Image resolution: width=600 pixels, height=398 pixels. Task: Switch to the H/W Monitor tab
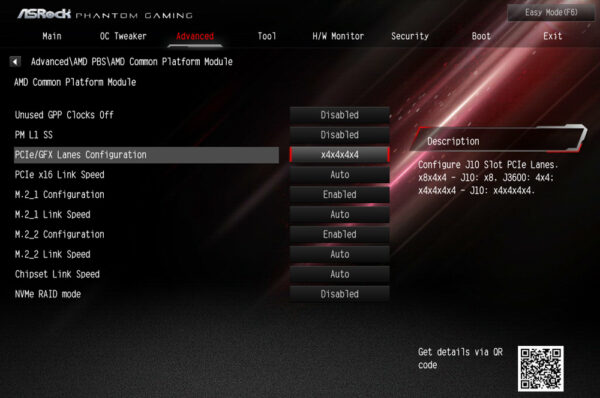(x=338, y=36)
